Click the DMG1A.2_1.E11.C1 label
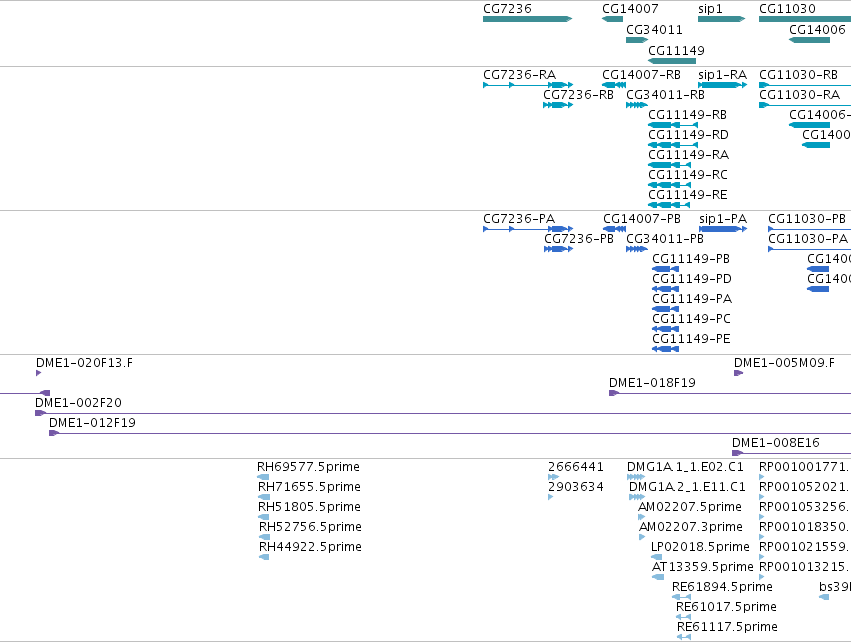 (687, 487)
